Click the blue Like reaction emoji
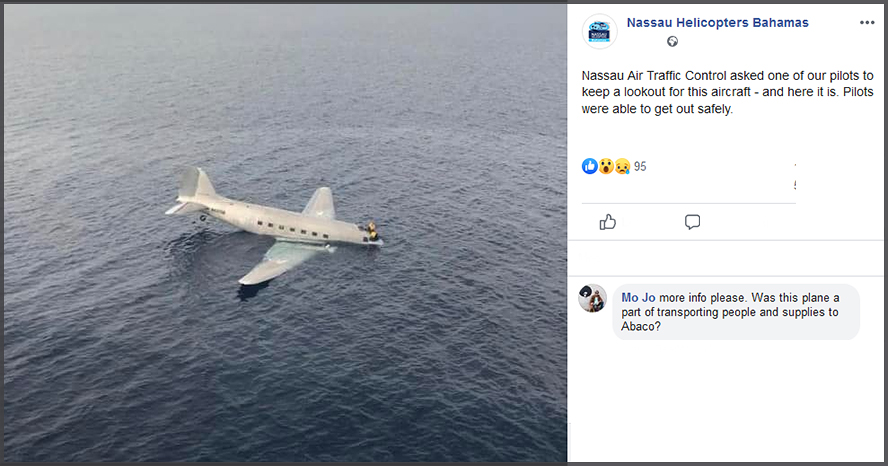888x466 pixels. [590, 166]
